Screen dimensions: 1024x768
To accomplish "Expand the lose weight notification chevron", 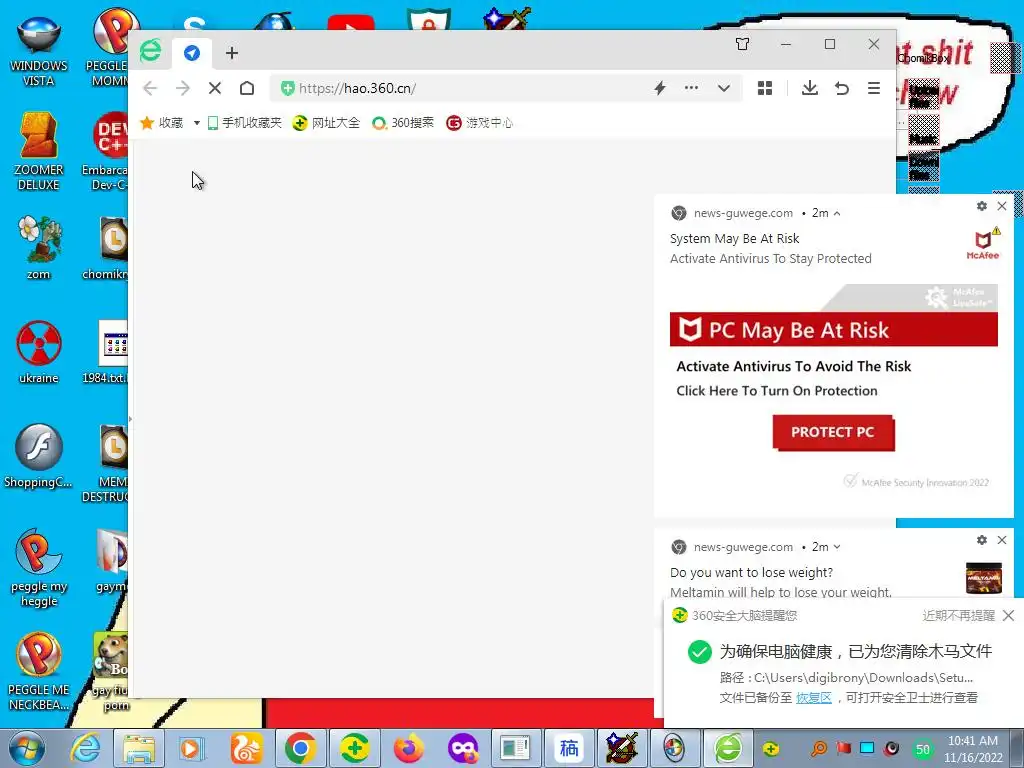I will (837, 547).
